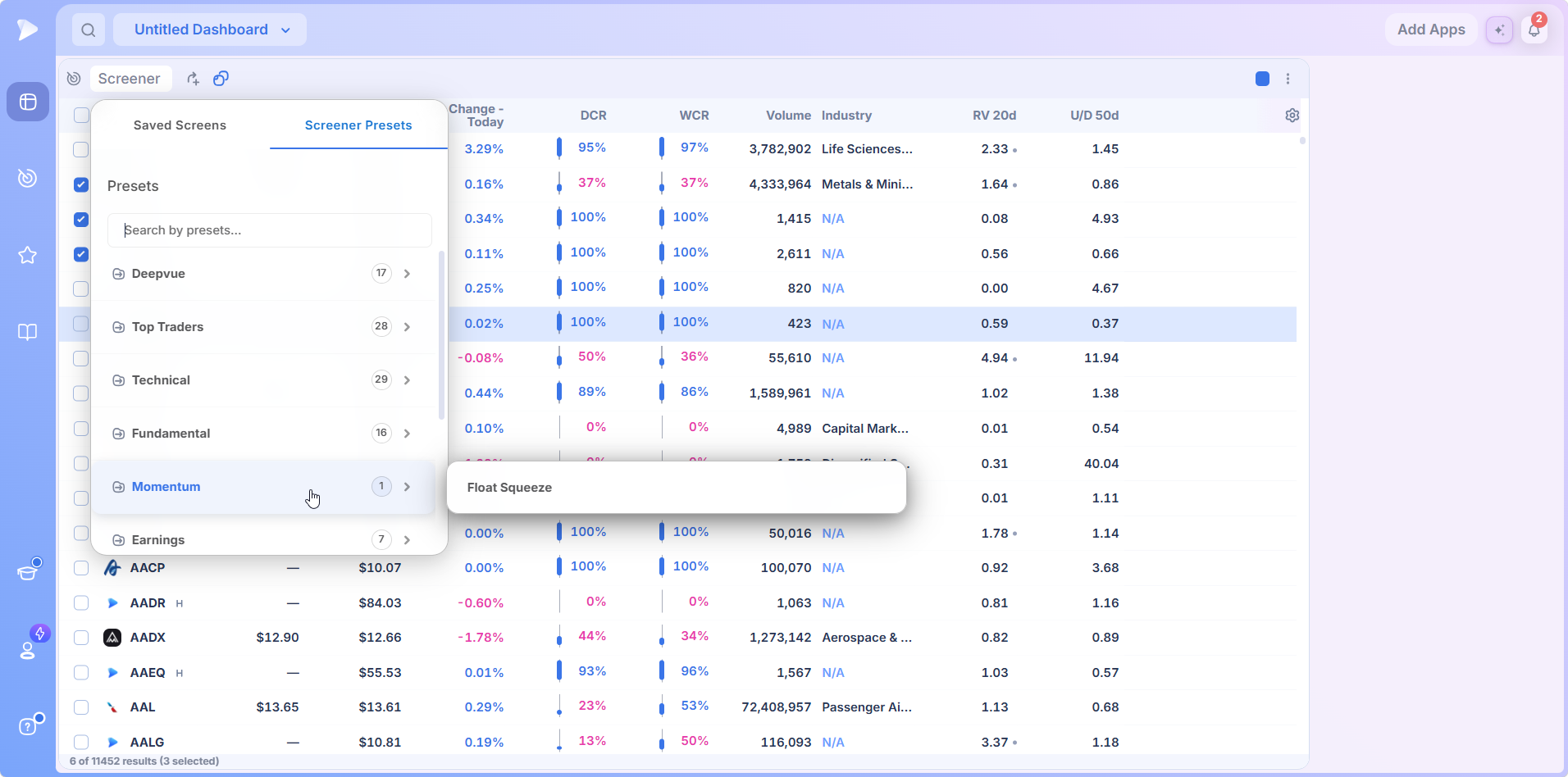The height and width of the screenshot is (777, 1568).
Task: Check the AACP row checkbox
Action: 80,568
